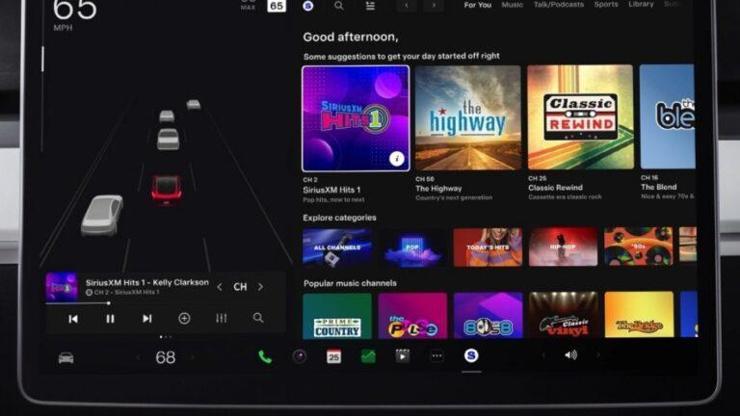Tap the CH channel label
Image resolution: width=740 pixels, height=416 pixels.
tap(240, 287)
